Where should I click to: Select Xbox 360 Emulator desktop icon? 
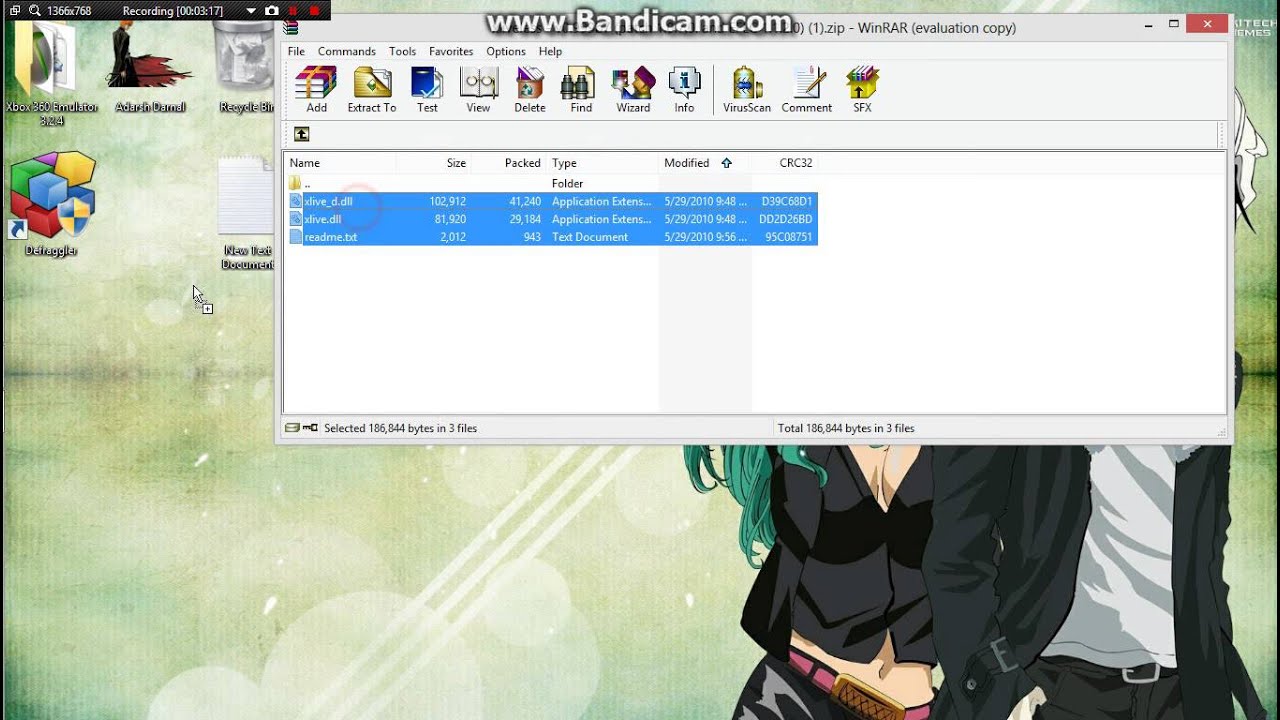point(51,72)
